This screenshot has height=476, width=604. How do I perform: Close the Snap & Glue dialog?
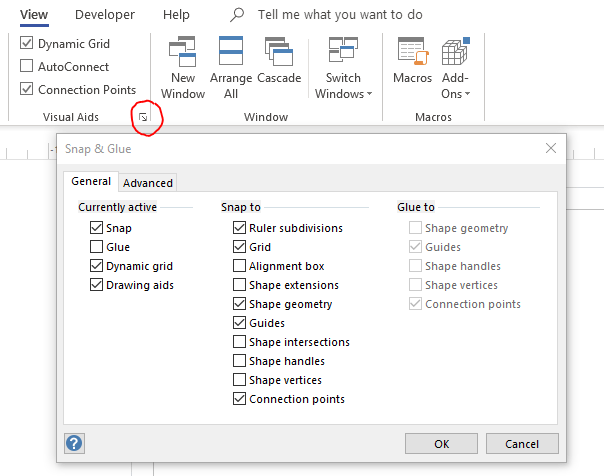(550, 149)
